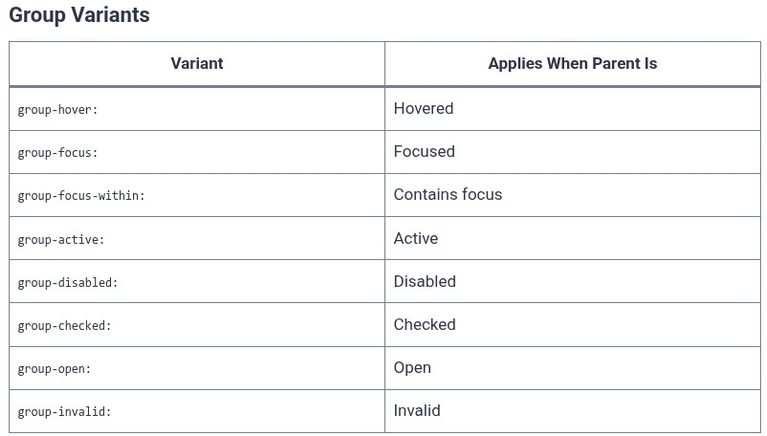Select the Active description text

tap(416, 238)
